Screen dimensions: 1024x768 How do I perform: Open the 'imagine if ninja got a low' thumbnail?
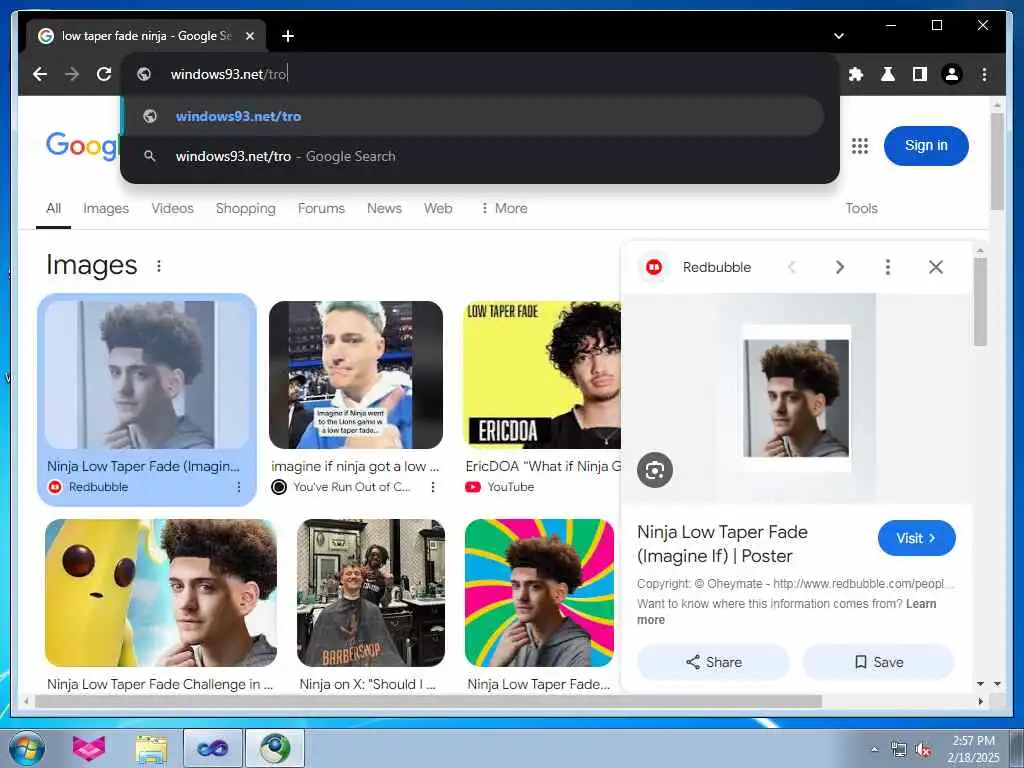[x=356, y=375]
